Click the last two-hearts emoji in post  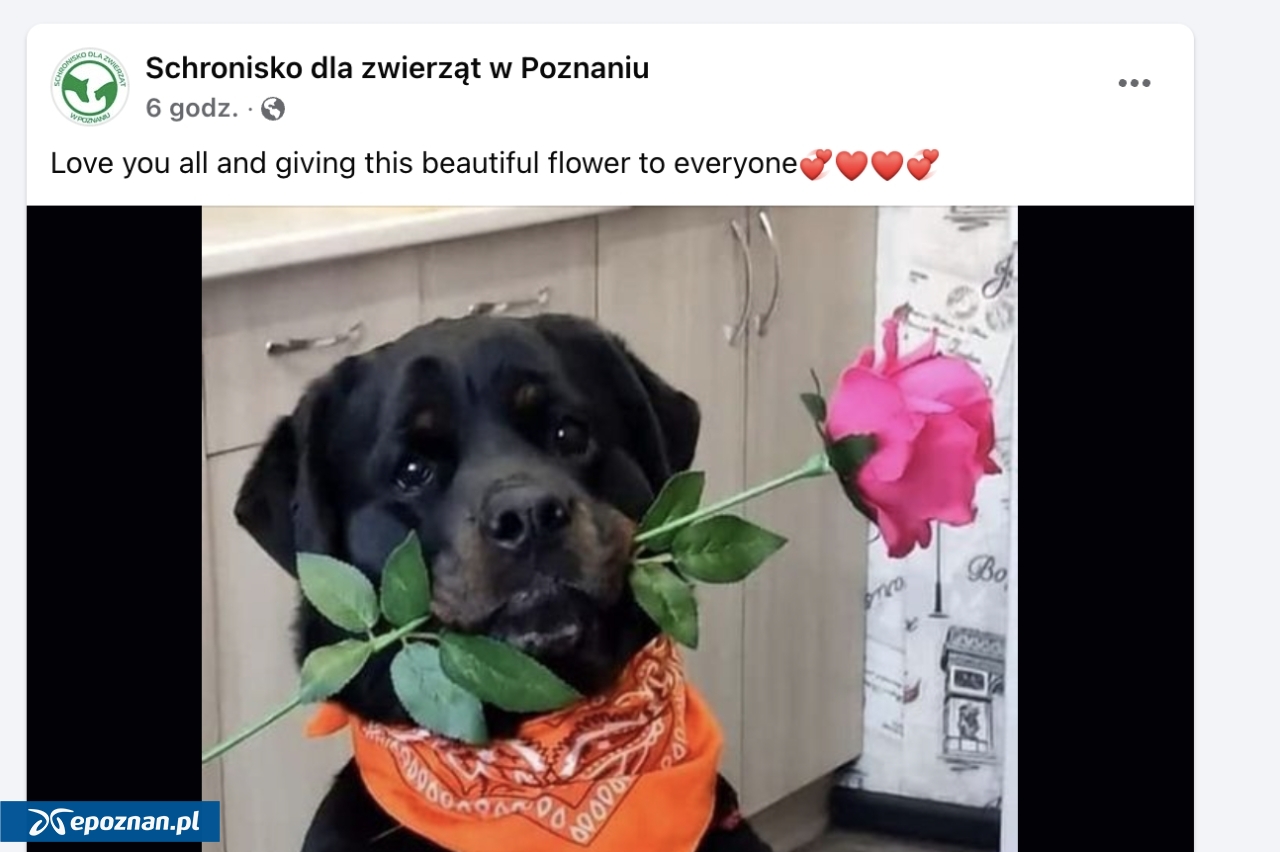pyautogui.click(x=923, y=164)
